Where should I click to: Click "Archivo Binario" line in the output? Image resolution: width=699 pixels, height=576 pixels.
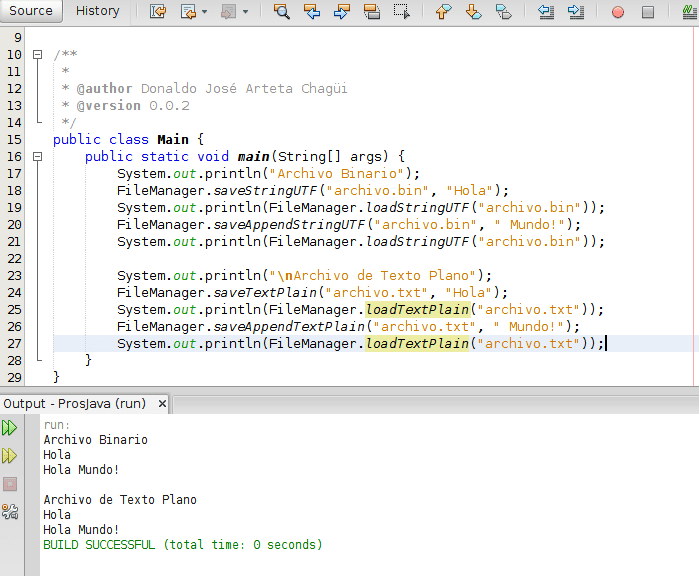[95, 440]
